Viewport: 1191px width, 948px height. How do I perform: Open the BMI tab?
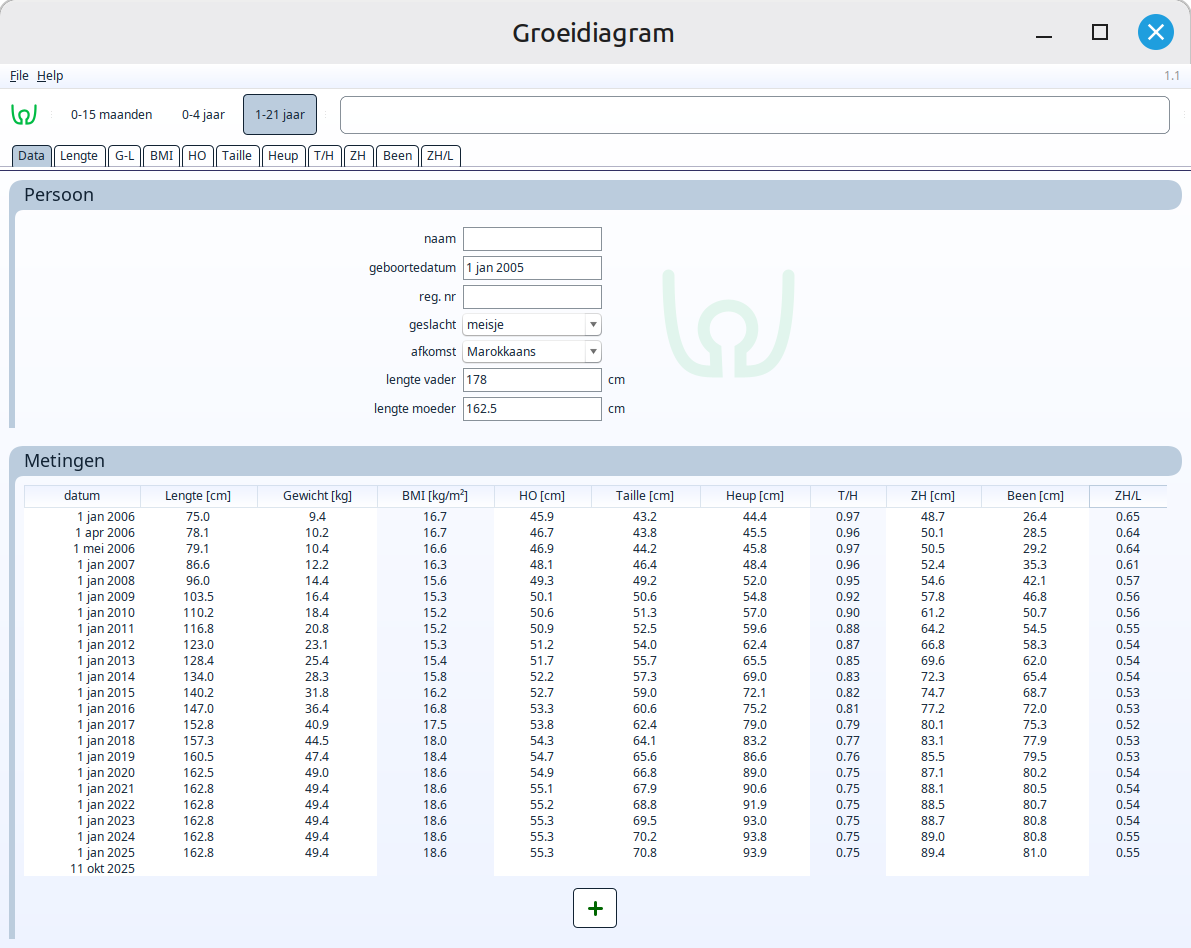point(162,156)
